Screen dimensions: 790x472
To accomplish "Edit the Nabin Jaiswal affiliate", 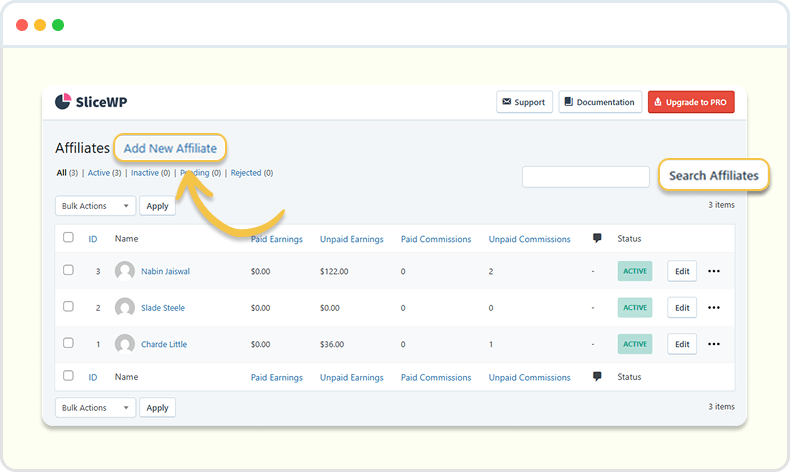I will click(682, 271).
